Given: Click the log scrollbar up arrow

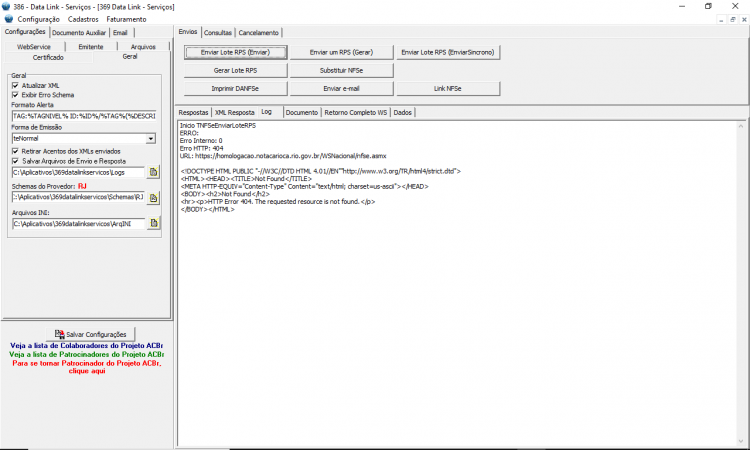Looking at the screenshot, I should (x=741, y=126).
